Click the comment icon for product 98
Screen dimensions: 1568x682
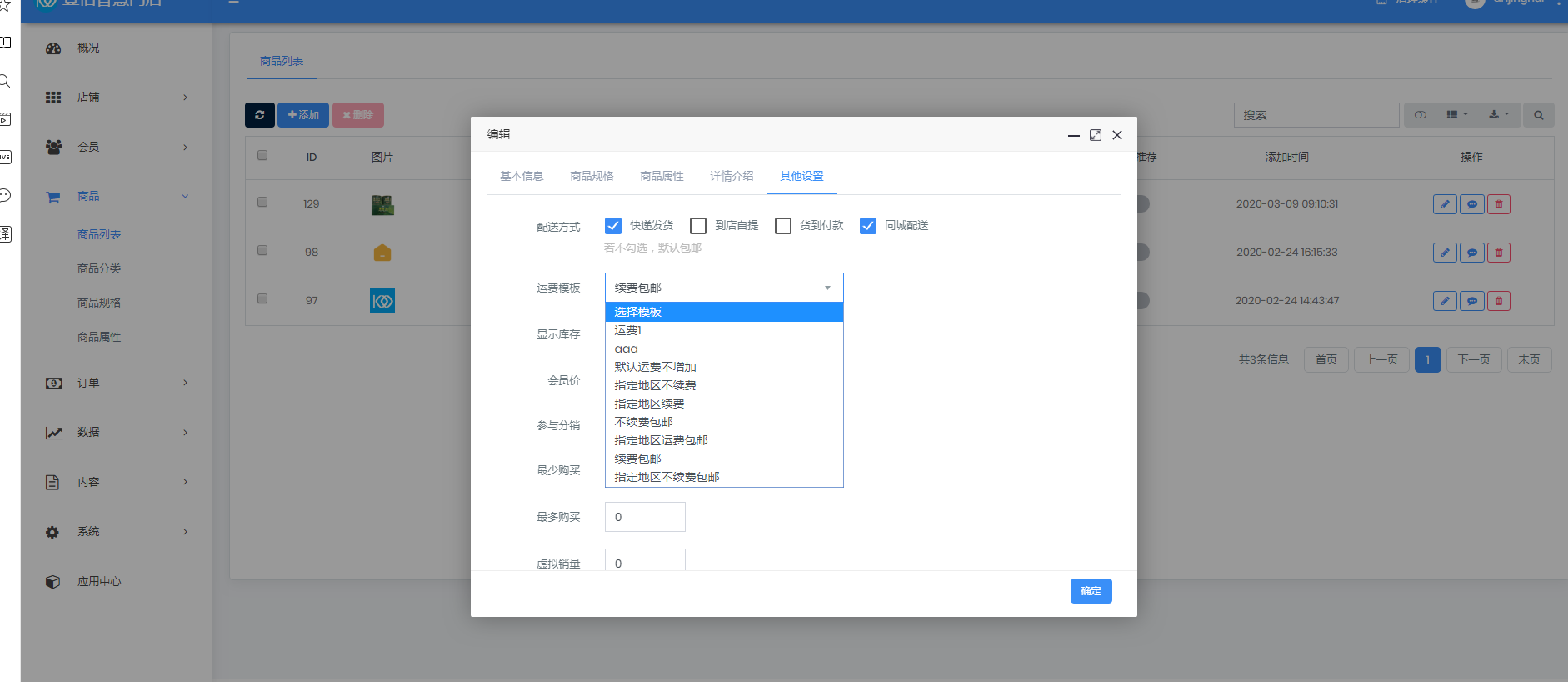coord(1471,253)
